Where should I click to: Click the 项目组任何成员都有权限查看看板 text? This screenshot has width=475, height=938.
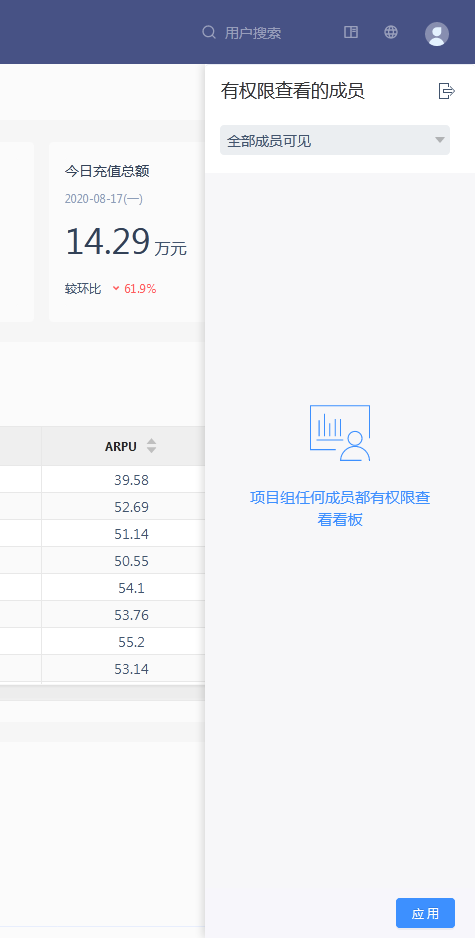point(340,508)
